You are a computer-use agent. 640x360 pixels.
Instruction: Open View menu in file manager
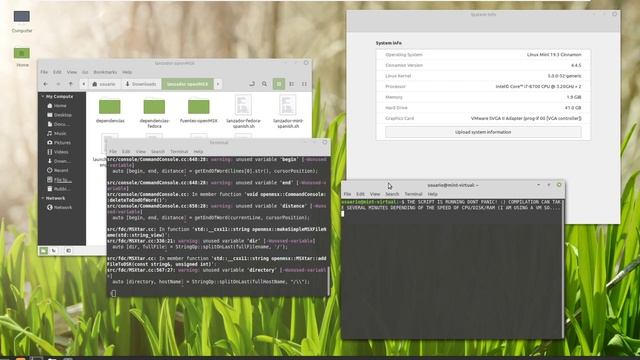pyautogui.click(x=72, y=72)
